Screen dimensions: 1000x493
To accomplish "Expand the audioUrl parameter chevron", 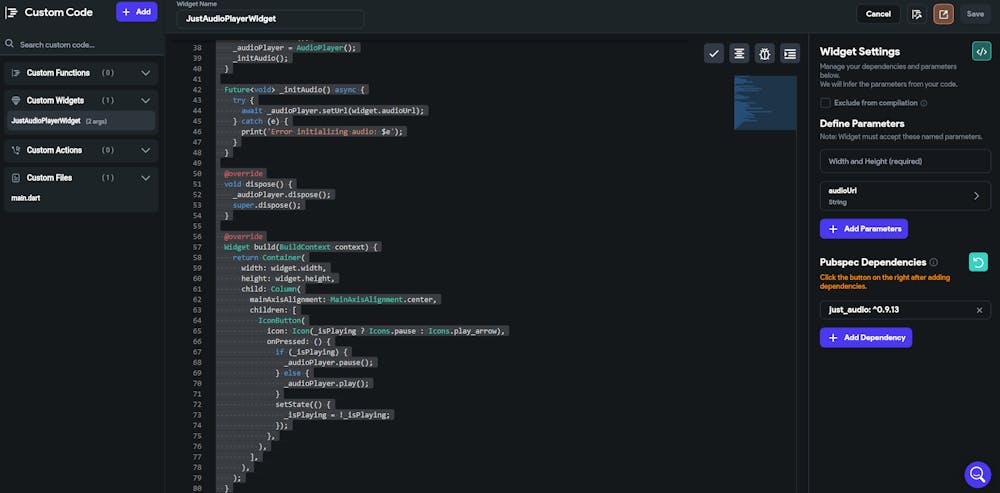I will [x=976, y=196].
